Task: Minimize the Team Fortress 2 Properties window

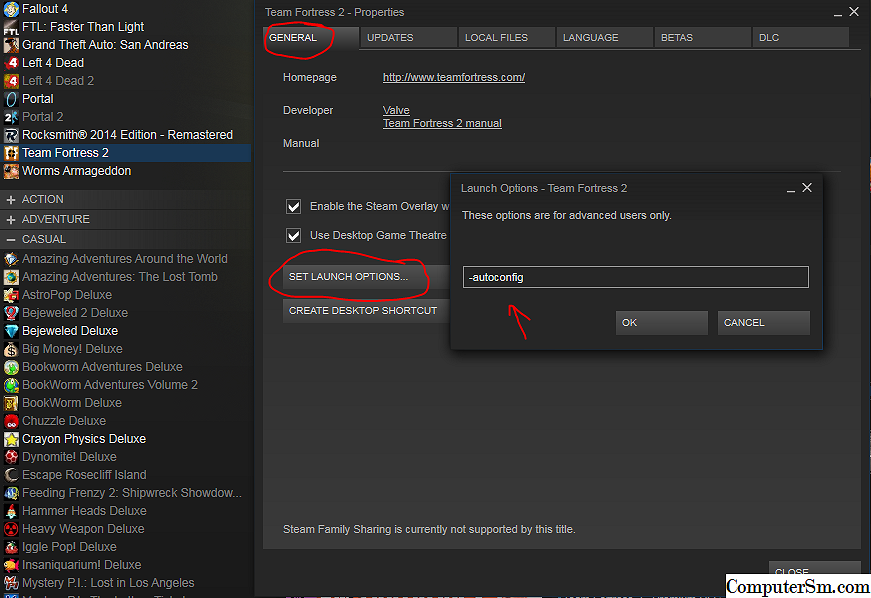Action: [838, 14]
